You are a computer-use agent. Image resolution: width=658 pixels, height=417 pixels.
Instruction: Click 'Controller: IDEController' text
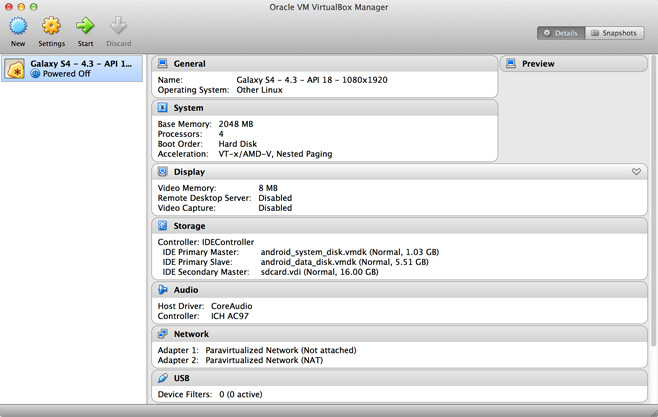(206, 242)
